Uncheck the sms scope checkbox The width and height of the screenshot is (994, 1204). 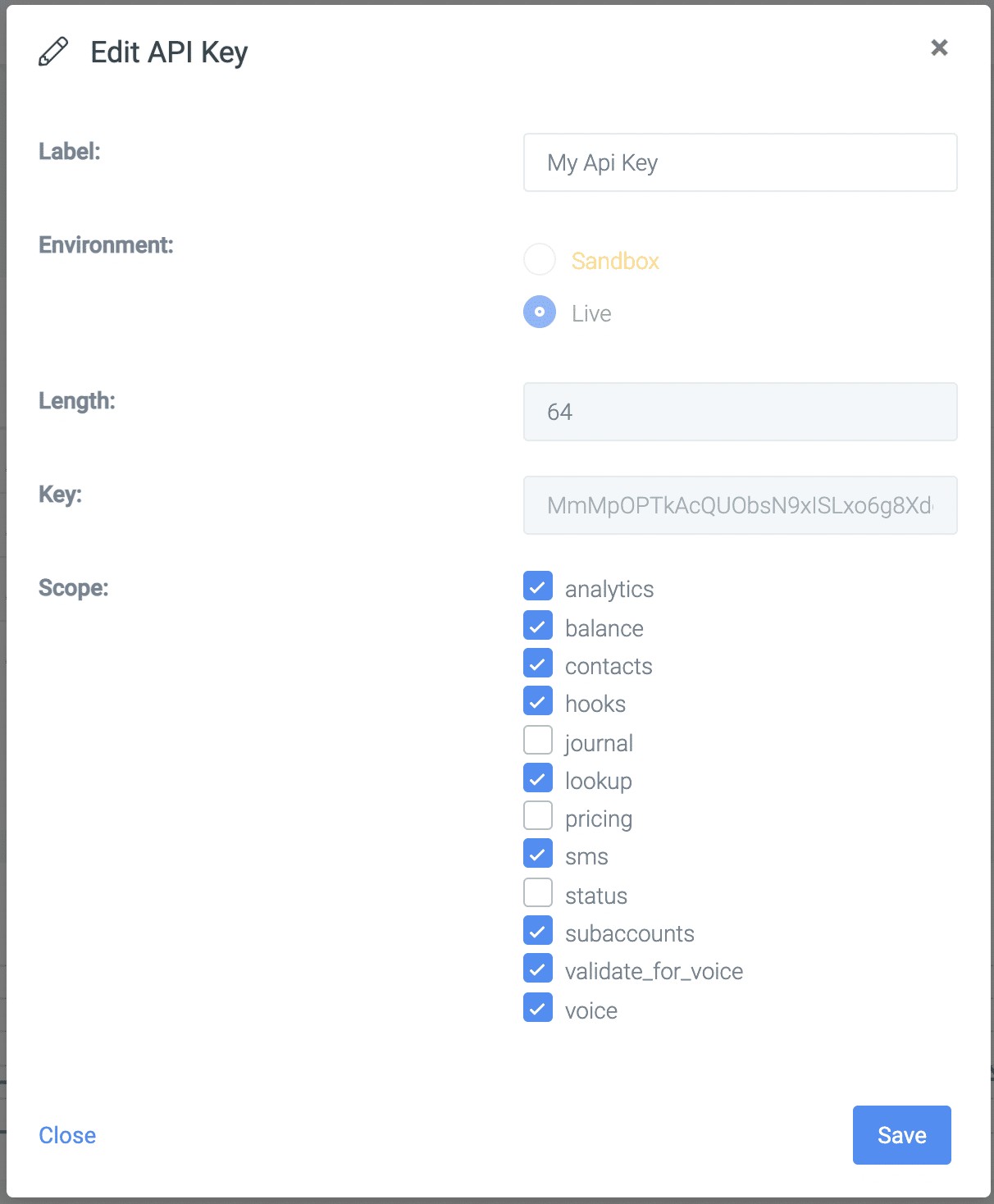click(x=538, y=855)
